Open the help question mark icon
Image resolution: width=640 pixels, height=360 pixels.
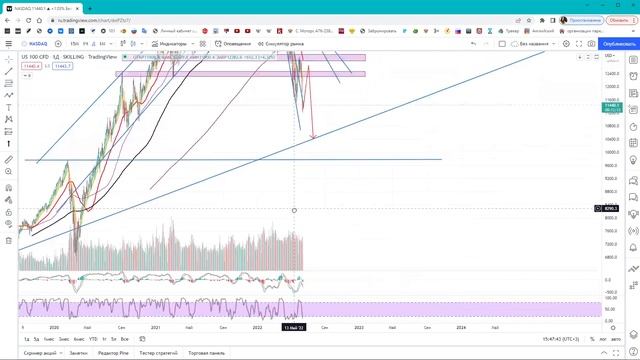(633, 351)
